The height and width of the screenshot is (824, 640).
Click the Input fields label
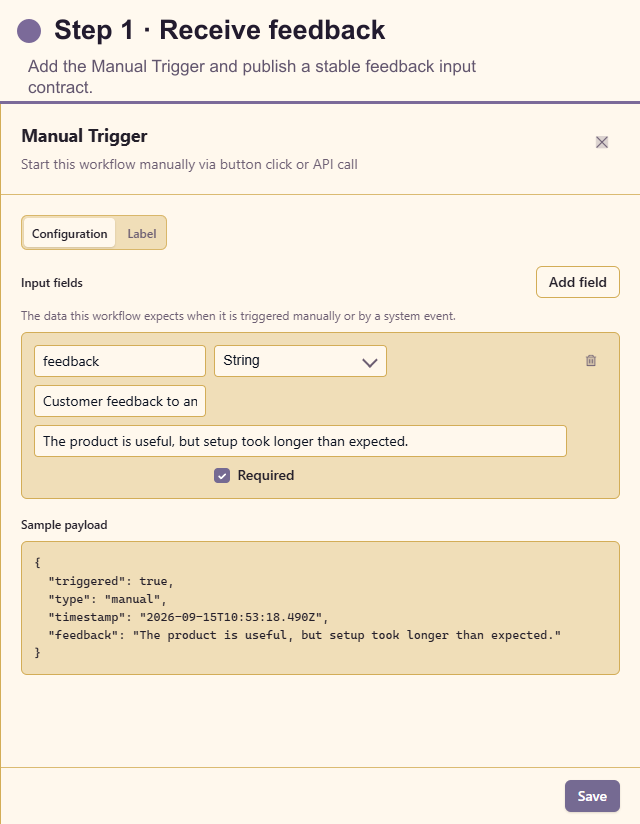point(52,283)
